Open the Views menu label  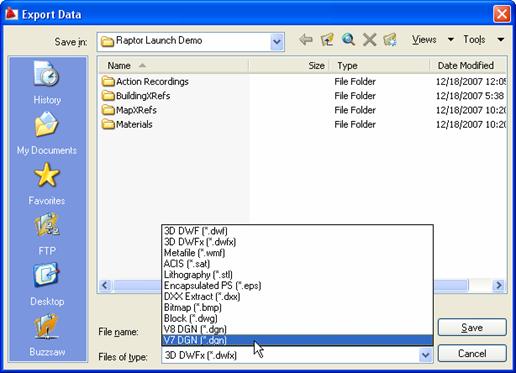[x=424, y=39]
